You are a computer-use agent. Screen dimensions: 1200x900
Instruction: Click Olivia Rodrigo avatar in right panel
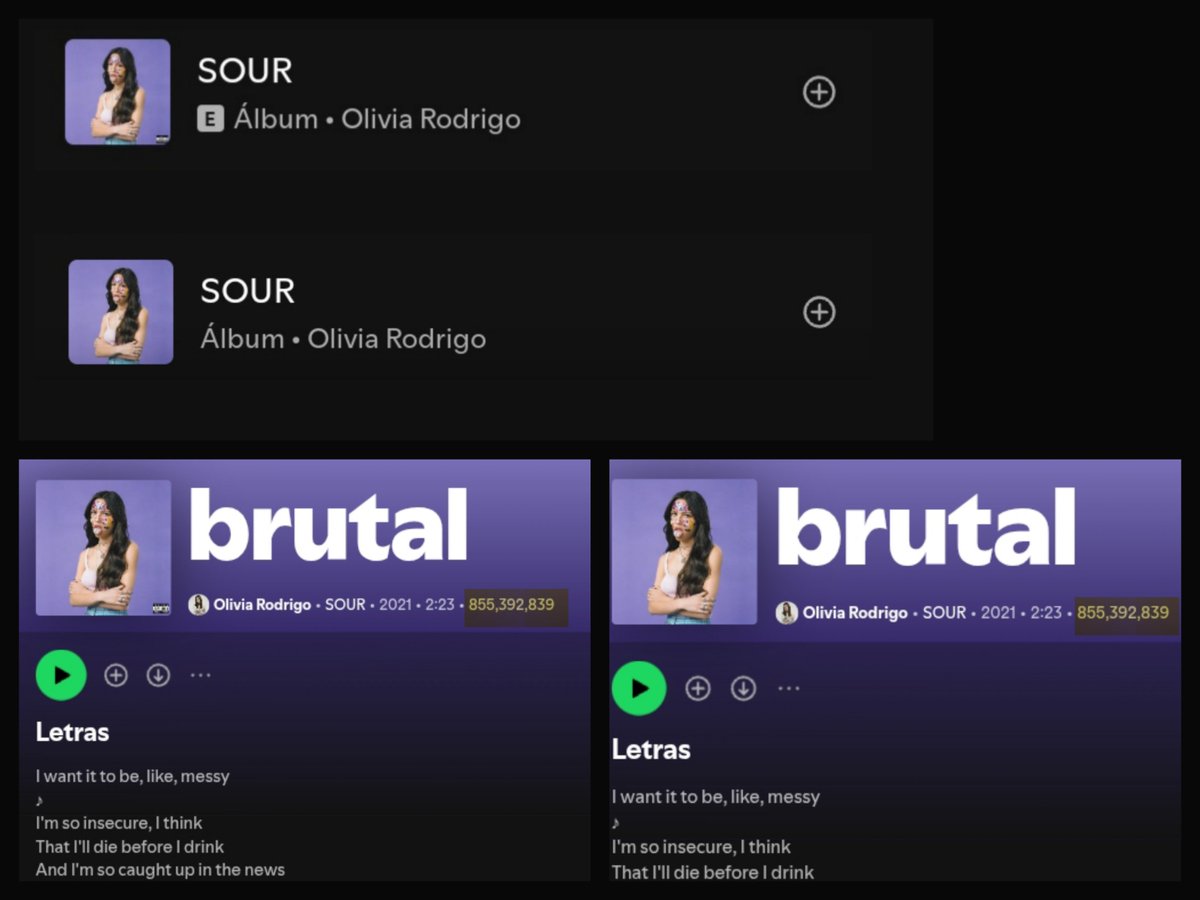[787, 613]
